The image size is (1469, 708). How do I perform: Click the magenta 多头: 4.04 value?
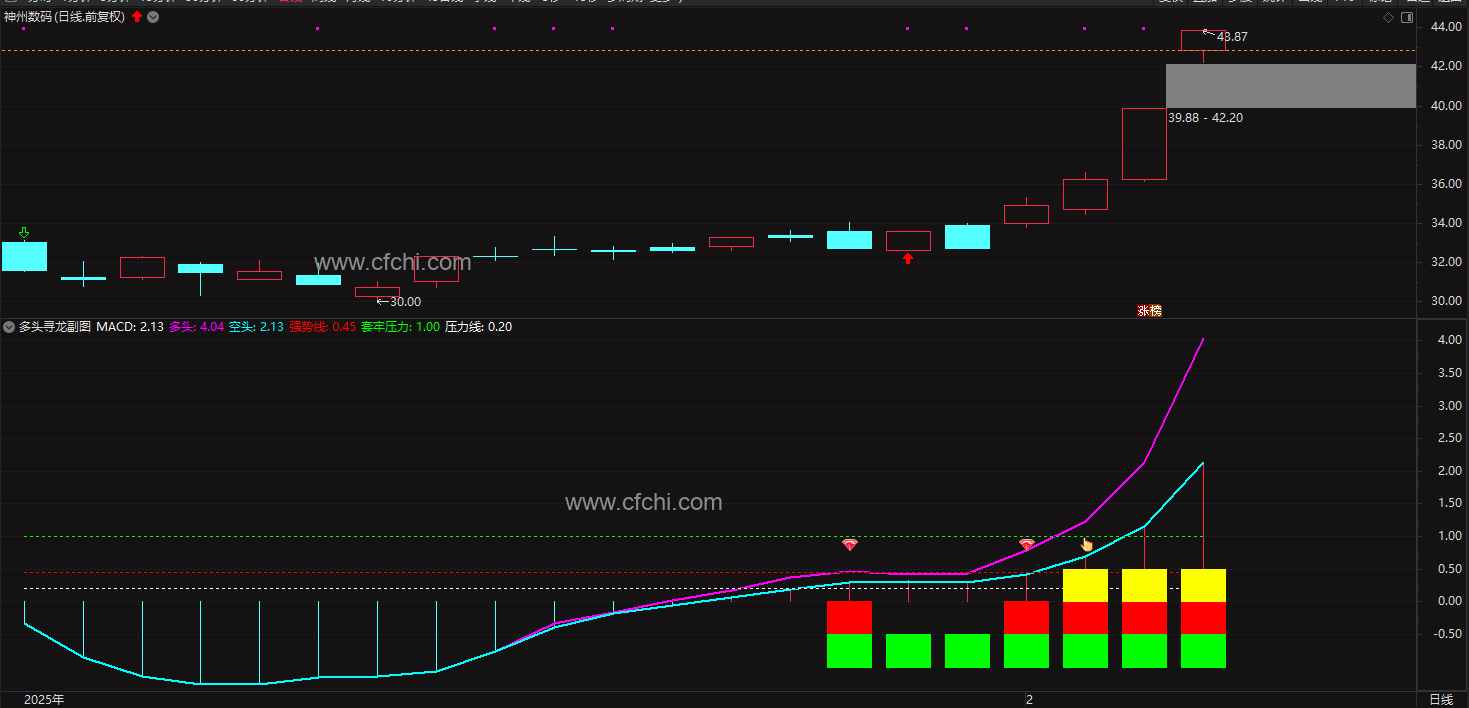click(x=196, y=326)
